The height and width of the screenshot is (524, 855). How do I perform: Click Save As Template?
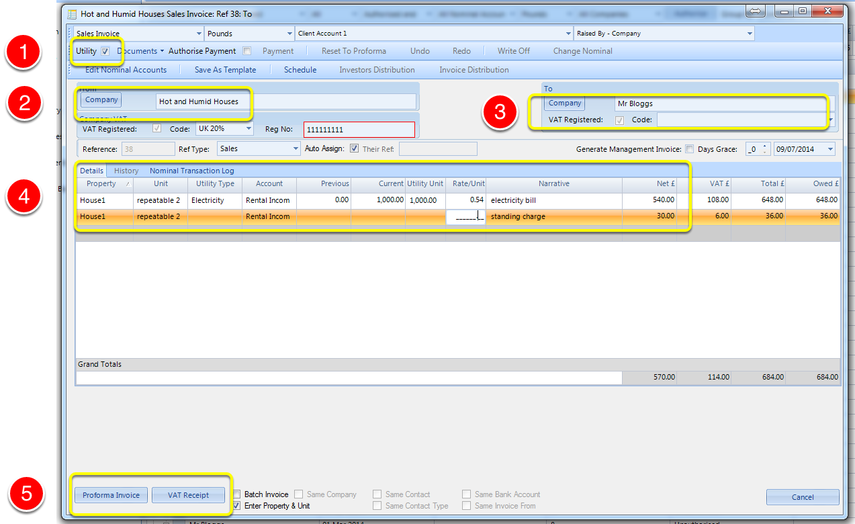tap(225, 70)
